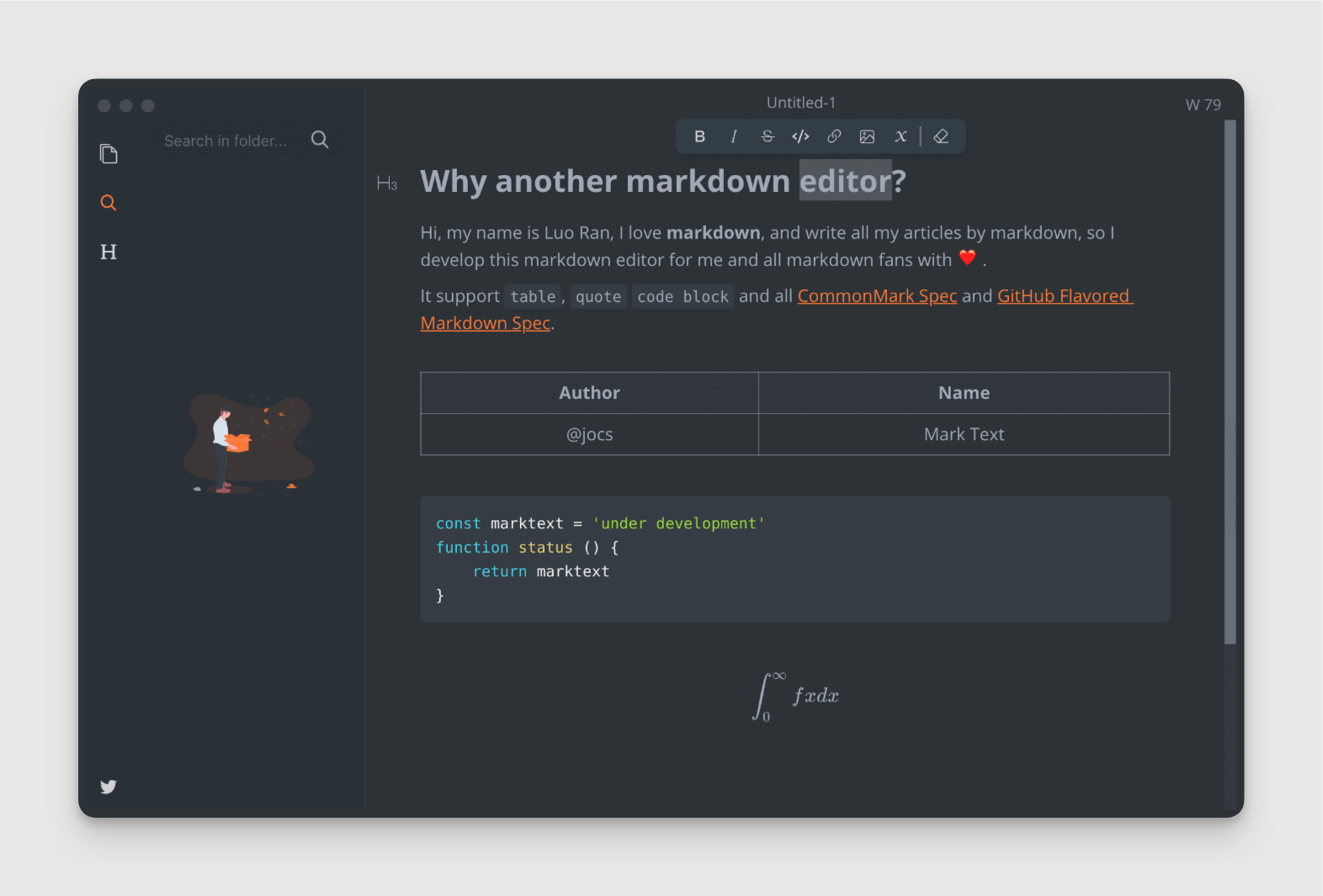Image resolution: width=1323 pixels, height=896 pixels.
Task: Click the @jocs table cell
Action: (x=589, y=434)
